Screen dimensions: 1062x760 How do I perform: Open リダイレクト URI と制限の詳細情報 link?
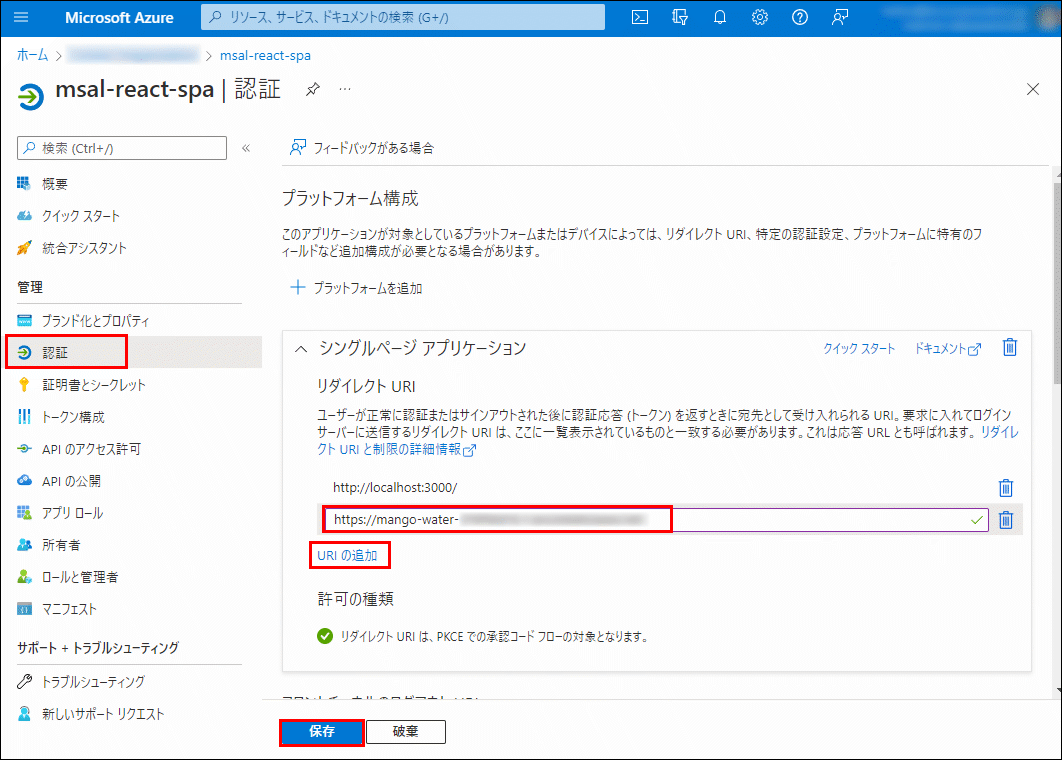[397, 449]
